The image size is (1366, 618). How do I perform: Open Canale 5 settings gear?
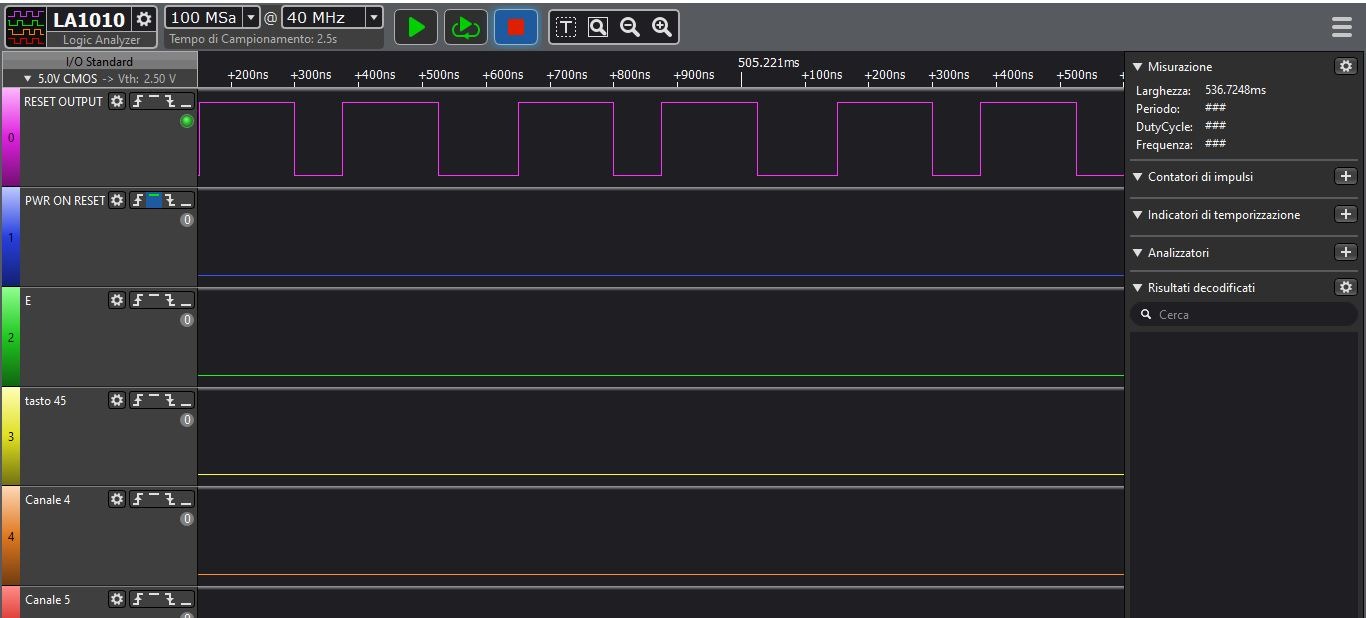pyautogui.click(x=117, y=599)
